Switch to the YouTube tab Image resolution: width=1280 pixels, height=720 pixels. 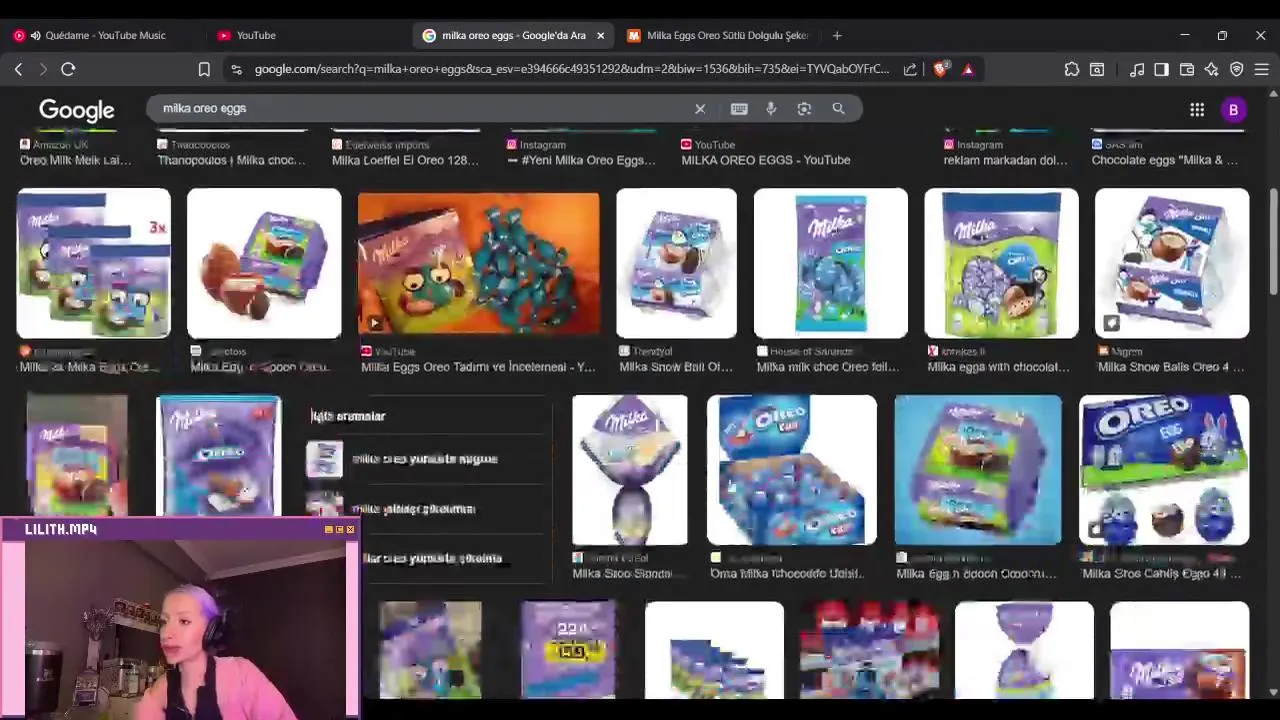coord(256,35)
